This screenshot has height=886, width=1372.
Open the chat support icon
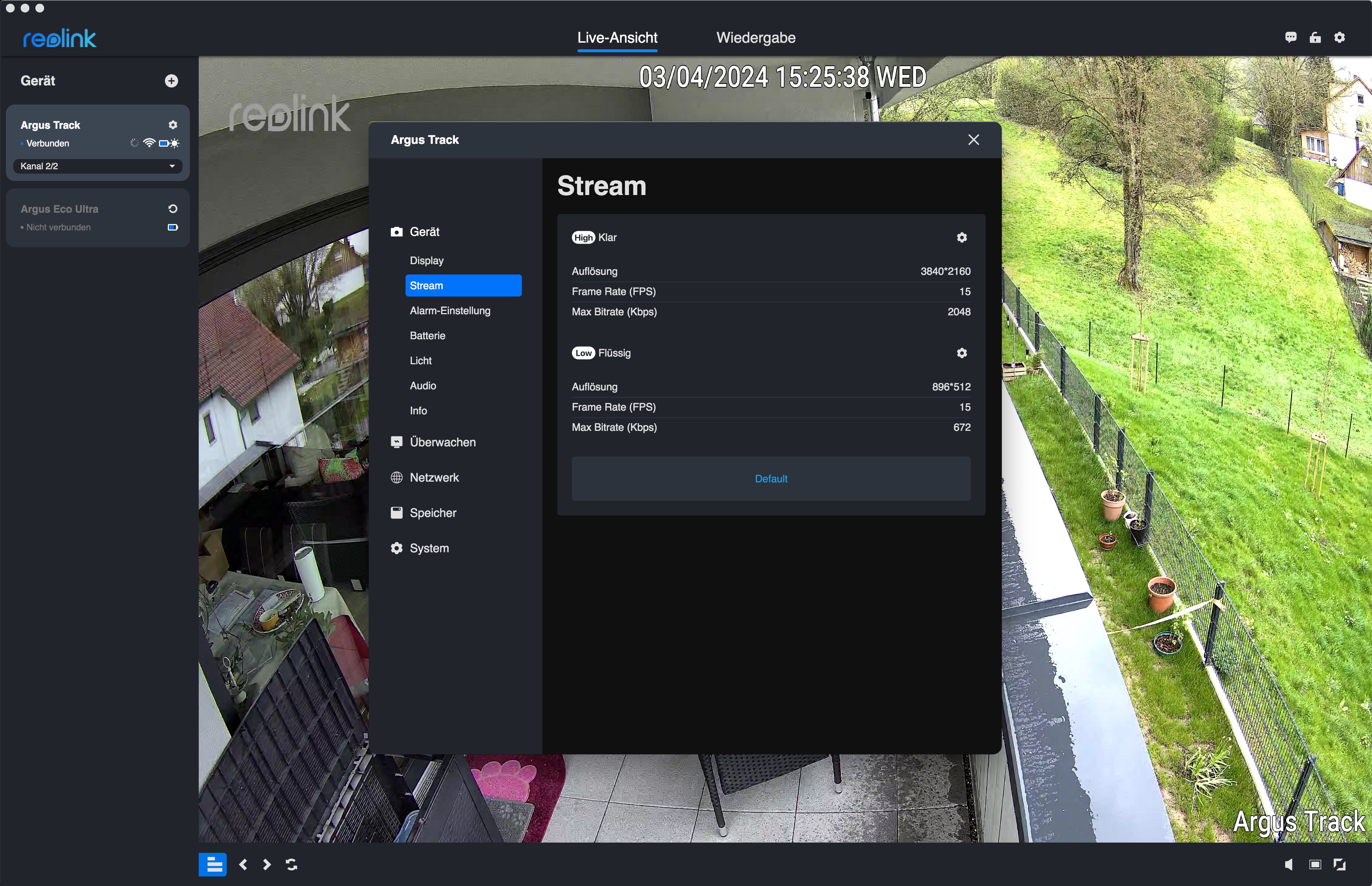pyautogui.click(x=1291, y=38)
